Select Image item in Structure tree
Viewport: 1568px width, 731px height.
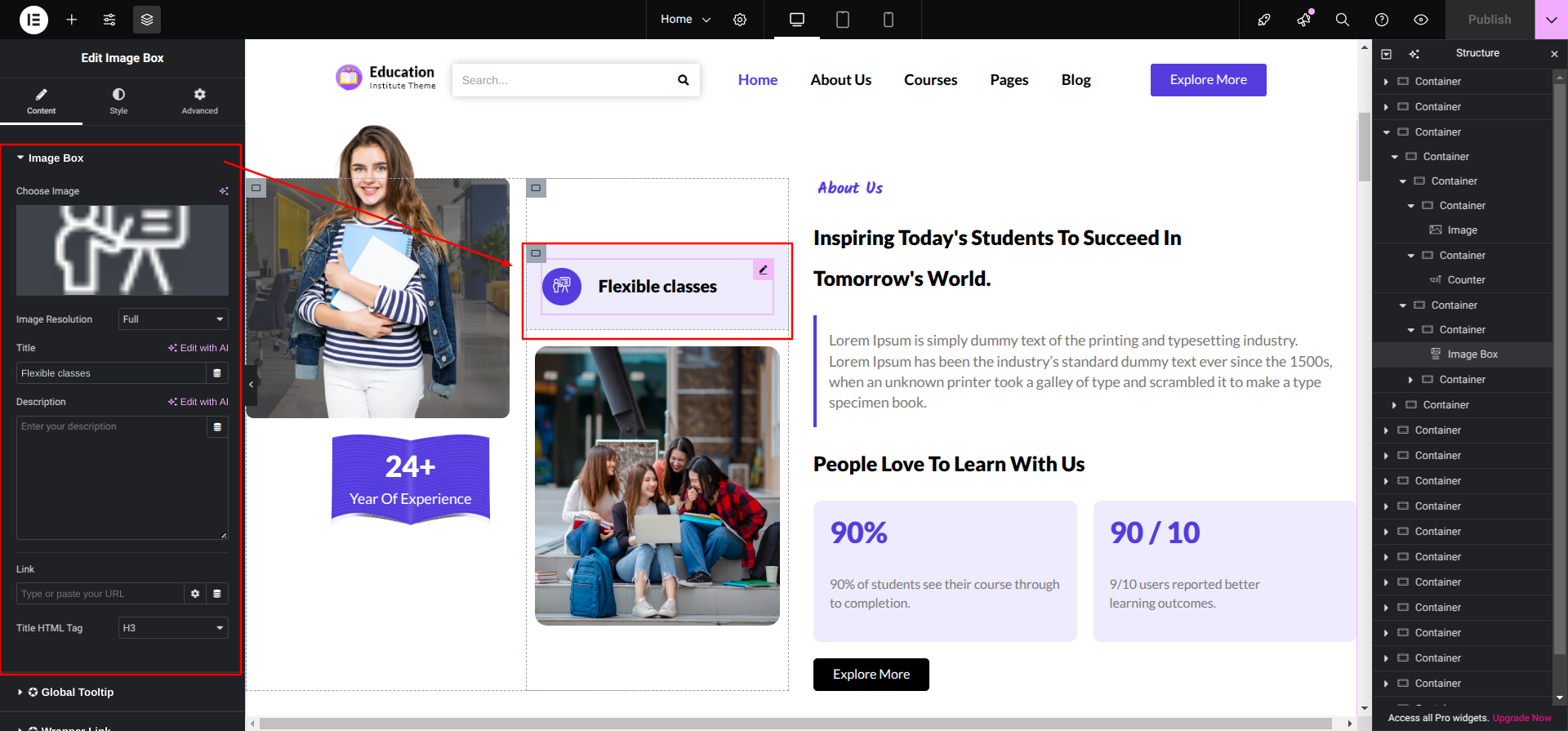pyautogui.click(x=1463, y=230)
